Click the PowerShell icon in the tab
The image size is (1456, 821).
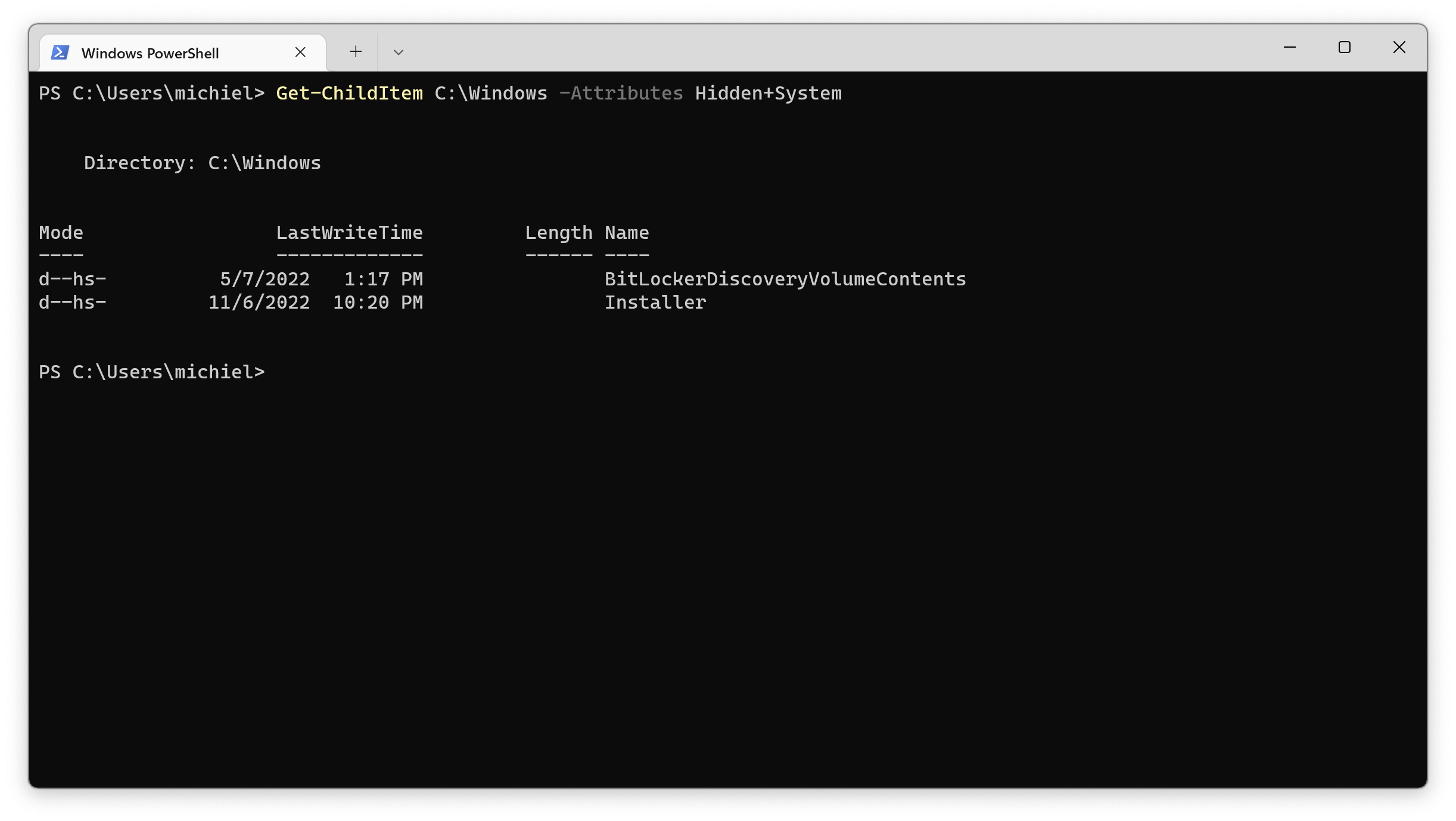60,52
